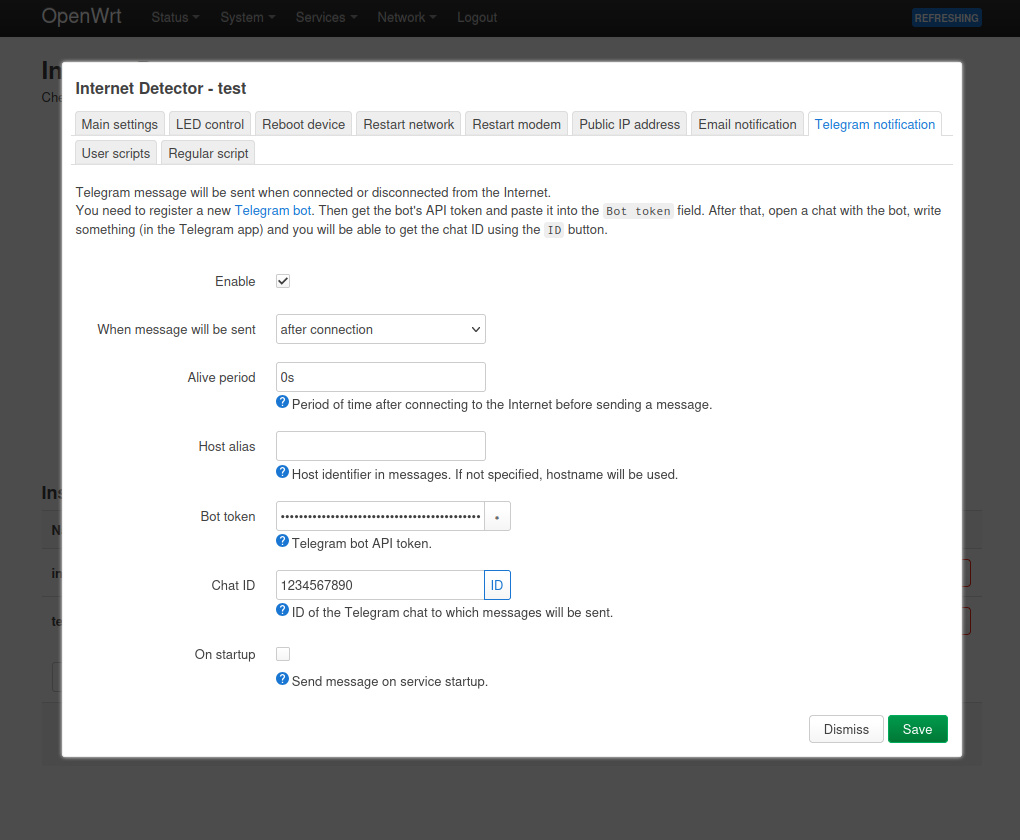Click the help icon under Host alias
This screenshot has width=1020, height=840.
point(283,472)
